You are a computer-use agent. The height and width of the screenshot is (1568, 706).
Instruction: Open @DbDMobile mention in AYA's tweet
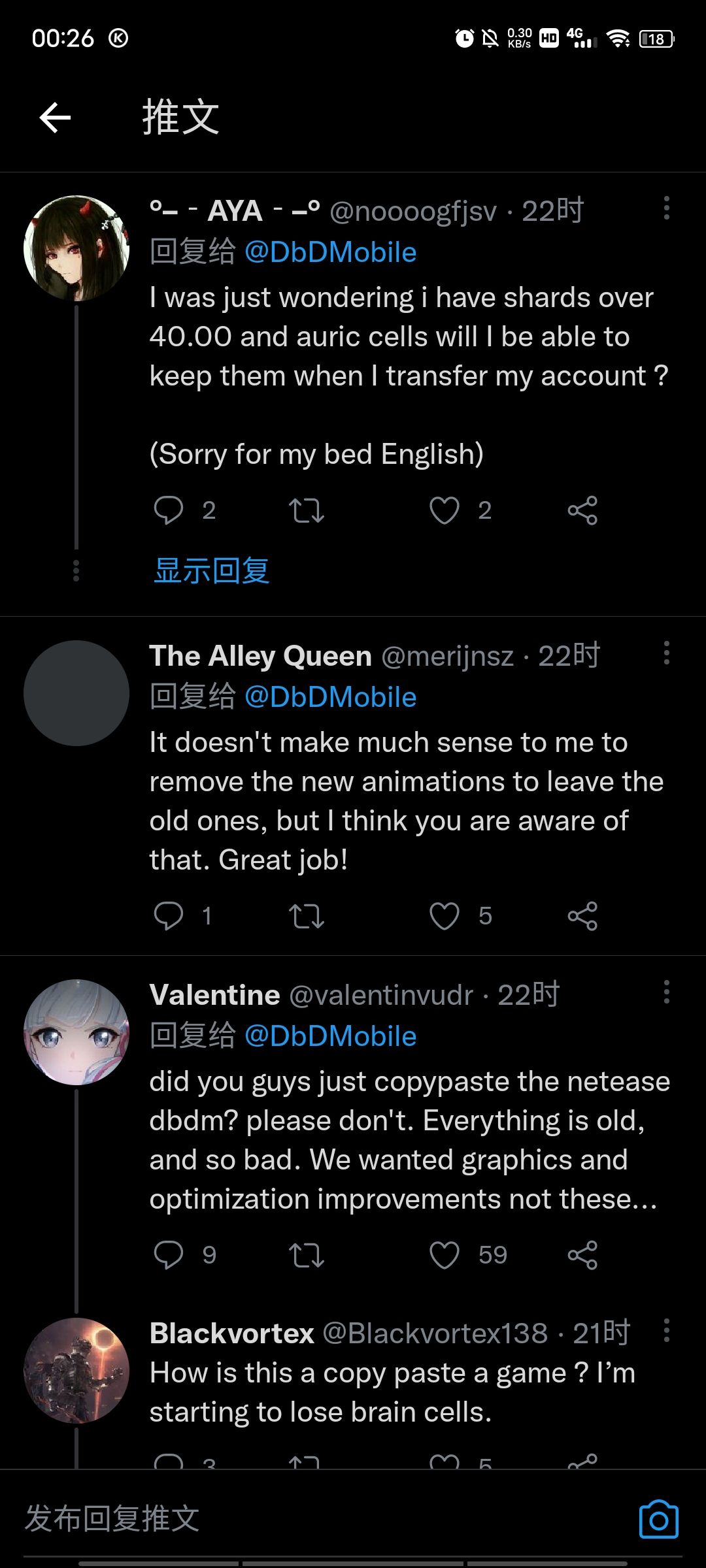330,252
